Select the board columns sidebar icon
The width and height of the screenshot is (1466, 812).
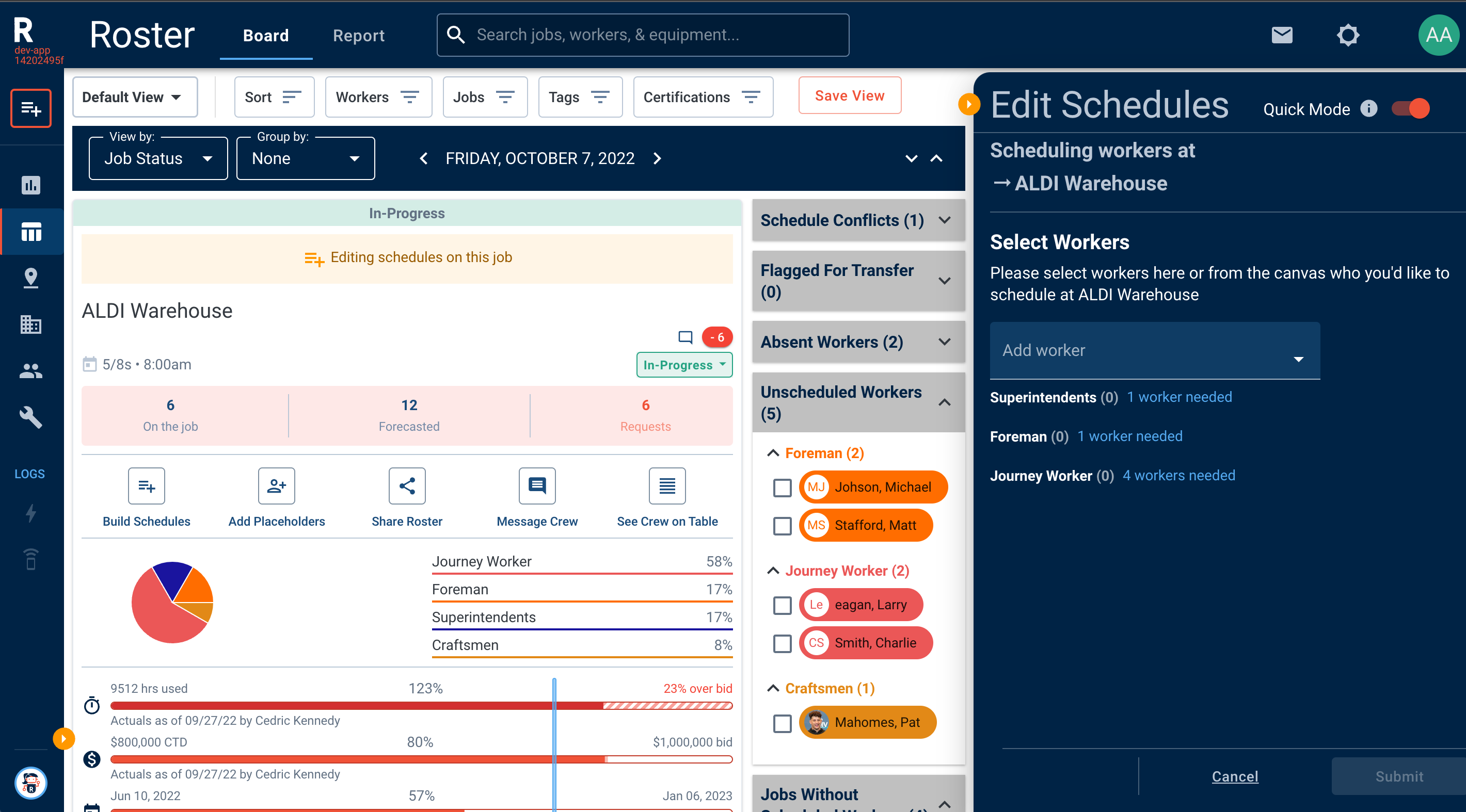[31, 232]
